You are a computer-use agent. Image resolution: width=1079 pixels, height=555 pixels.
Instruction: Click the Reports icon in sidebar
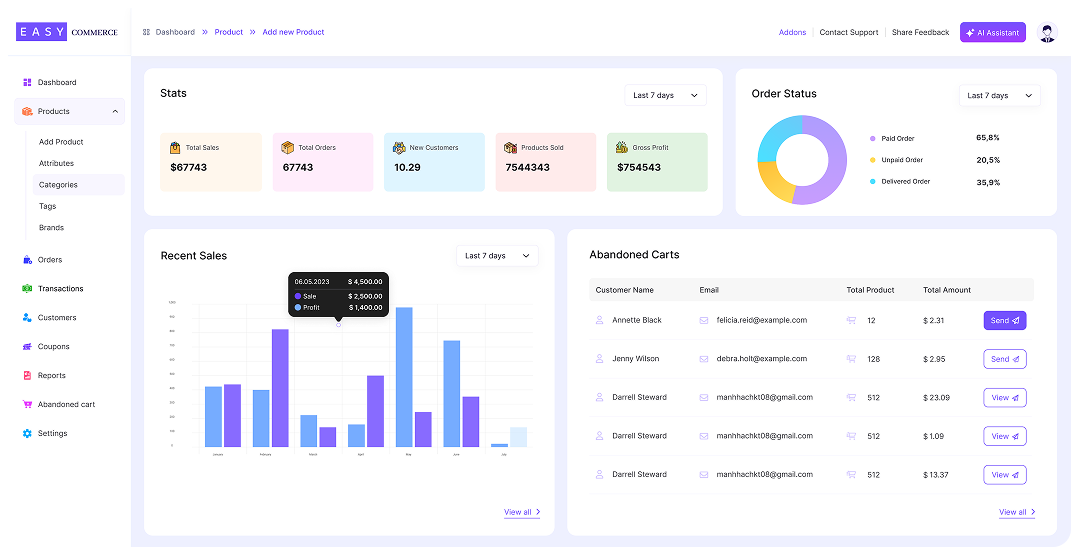pos(28,376)
